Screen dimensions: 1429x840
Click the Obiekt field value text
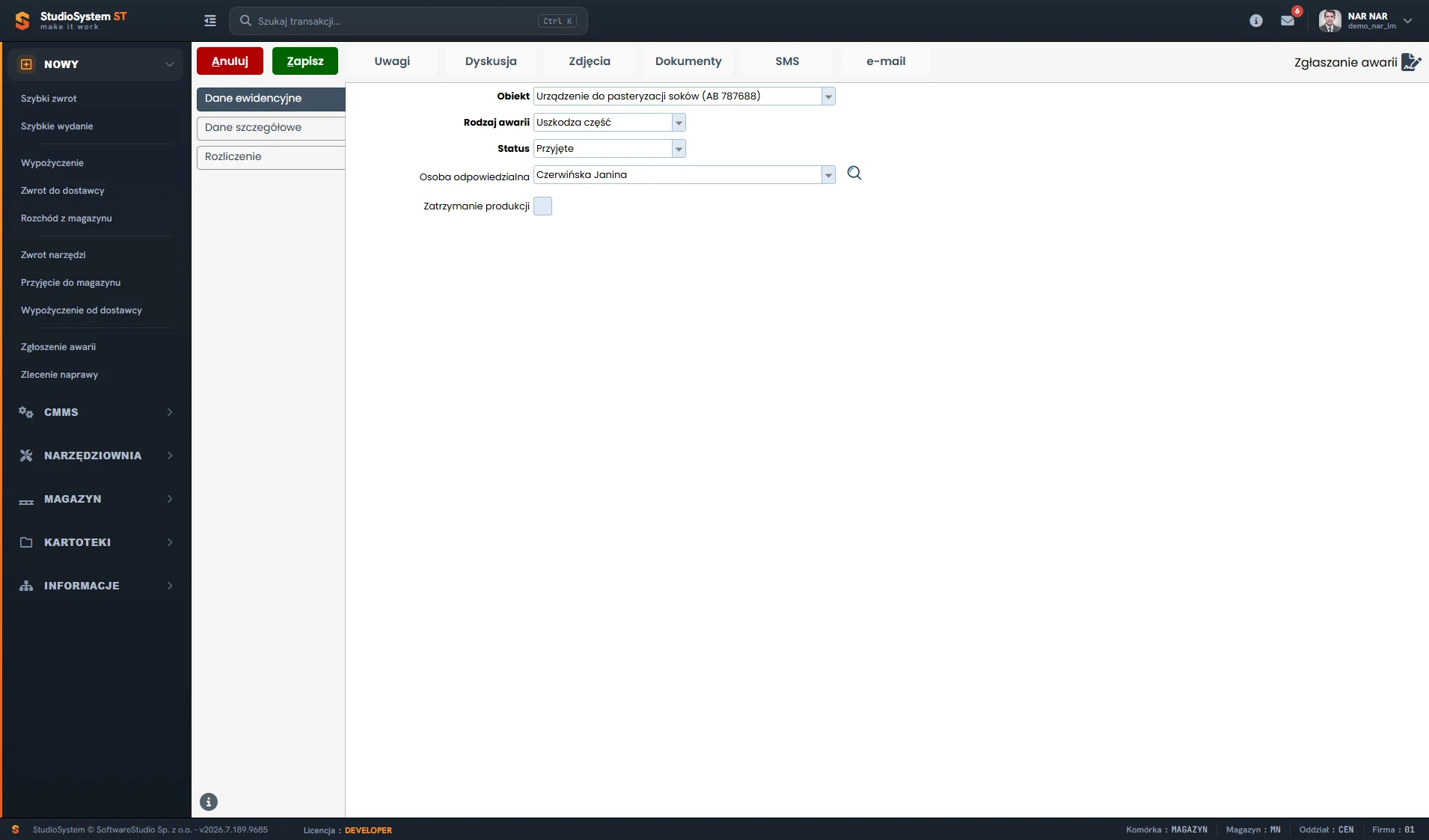point(648,96)
